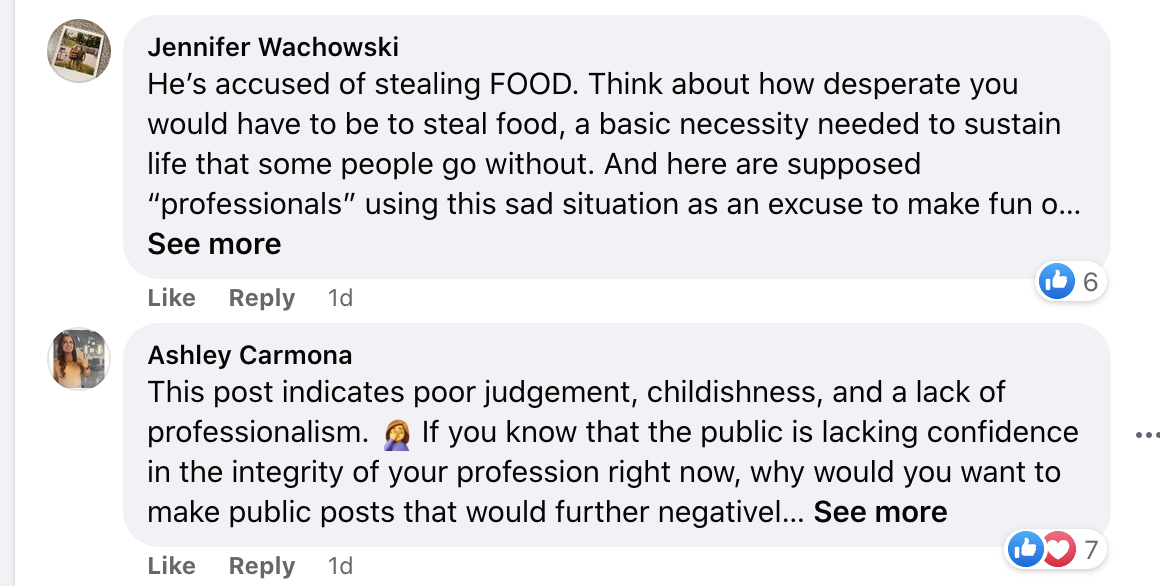This screenshot has width=1160, height=586.
Task: Open the three-dot options menu beside Ashley's comment
Action: click(1146, 435)
